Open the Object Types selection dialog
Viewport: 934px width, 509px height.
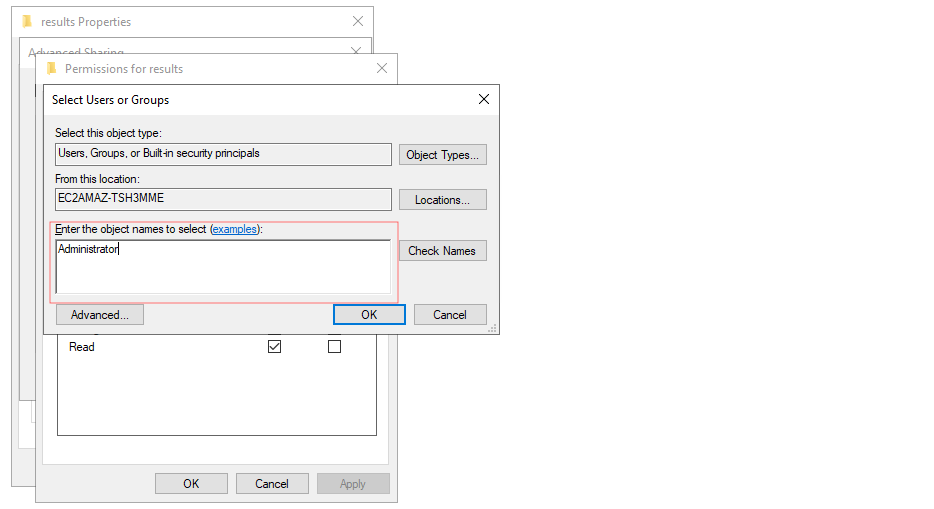coord(442,155)
